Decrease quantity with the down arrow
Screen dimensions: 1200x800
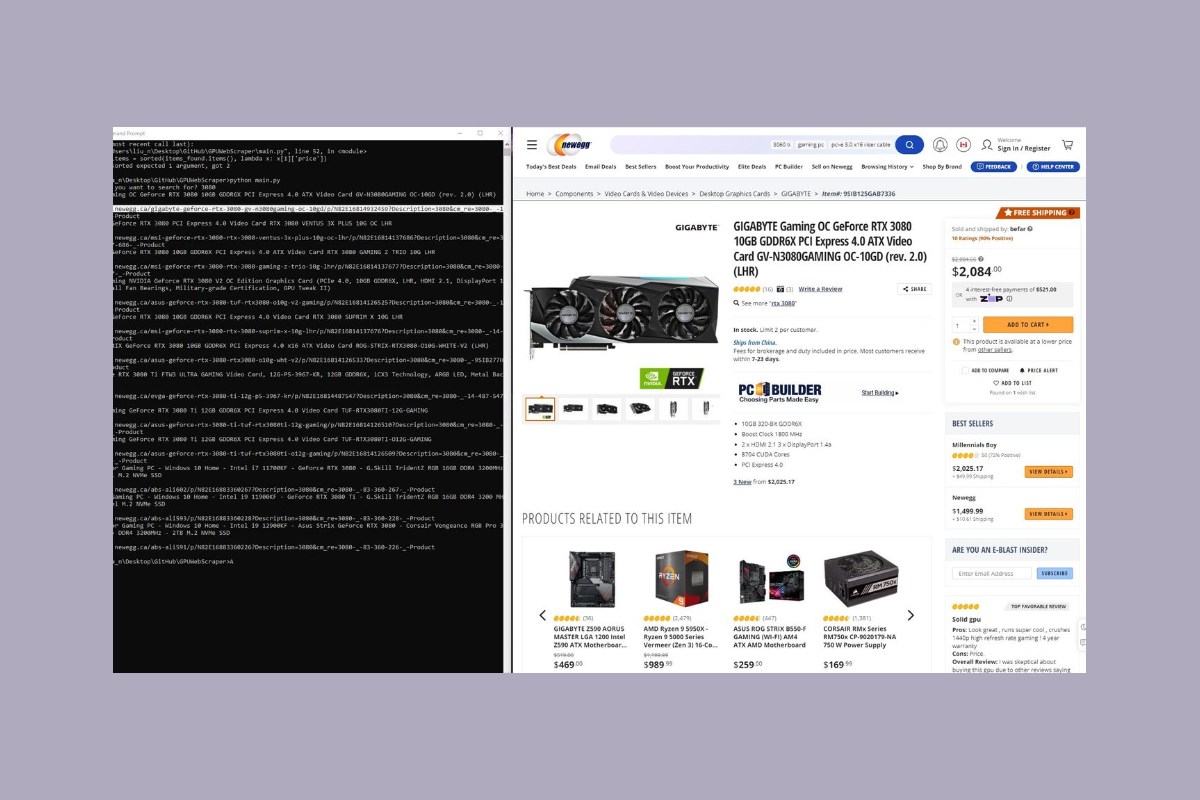coord(974,328)
